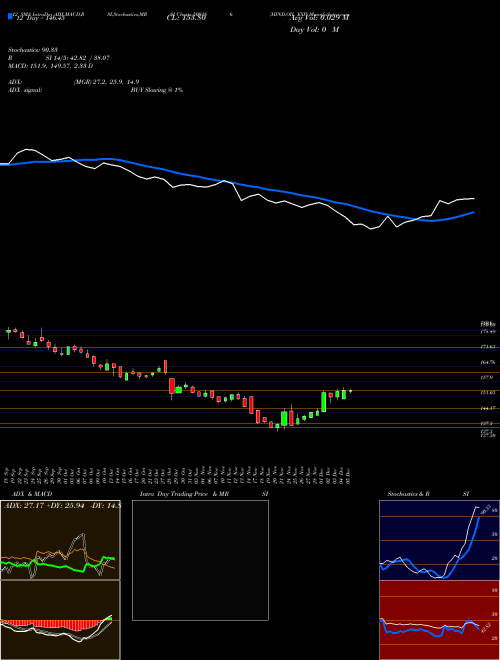
Task: Click the 'MACD: 151.9, 149.57, 2.33 D' line
Action: tap(51, 66)
